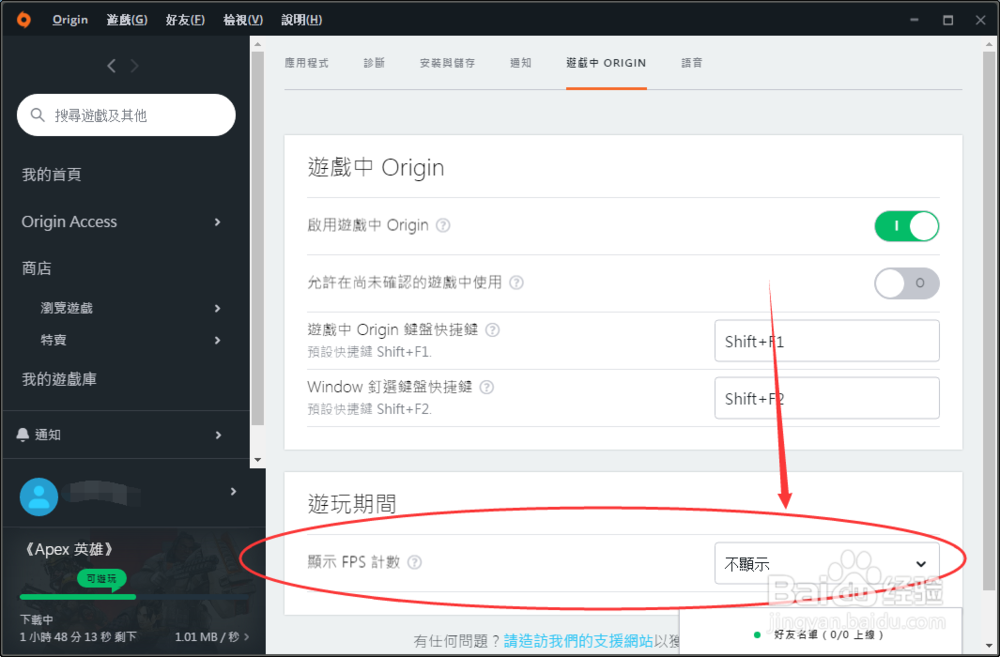Click the Apex 英雄 download progress bar
This screenshot has height=657, width=1000.
134,597
